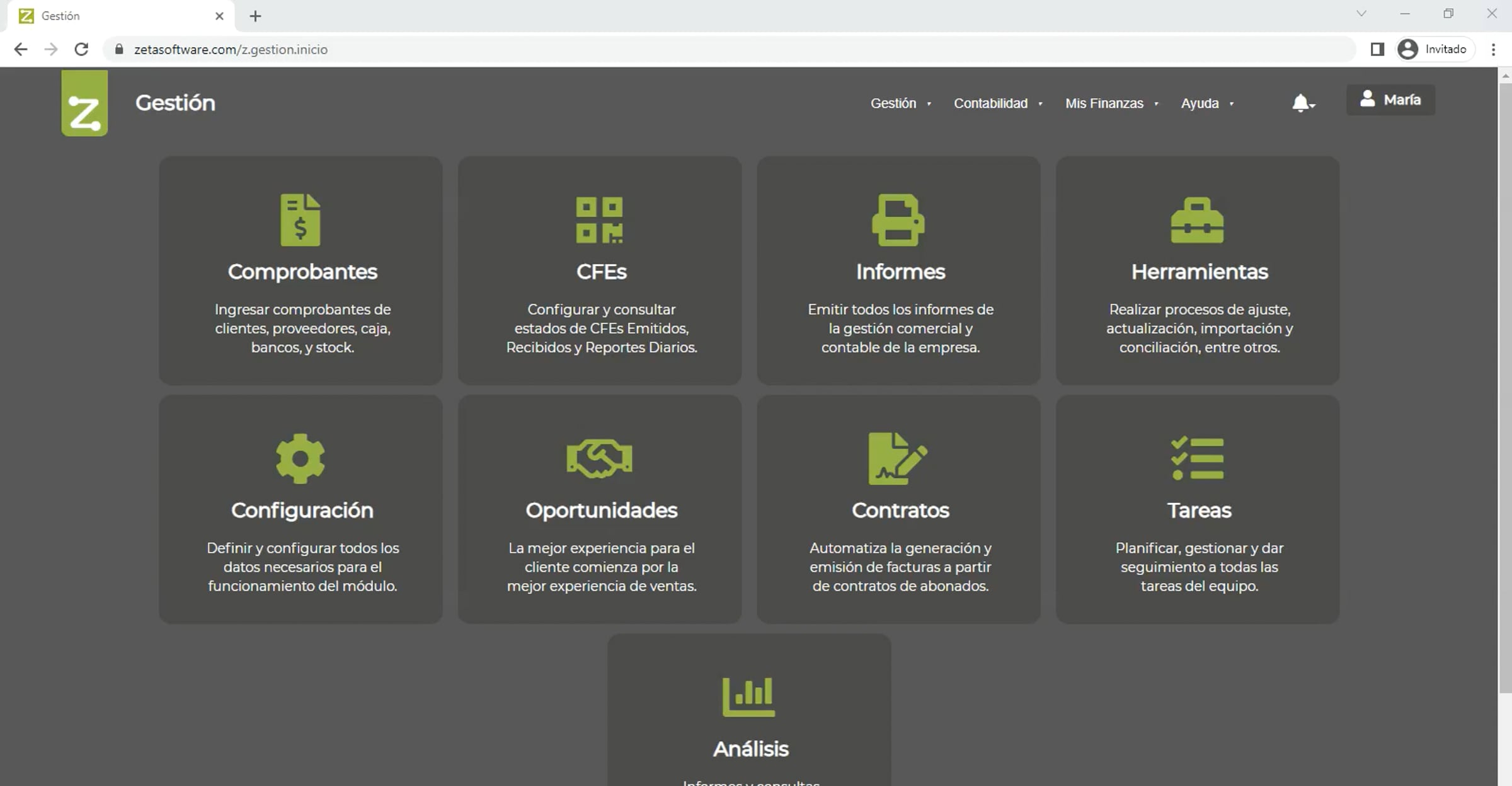Click 'Emitir todos los informes' description
The height and width of the screenshot is (786, 1512).
(x=900, y=328)
